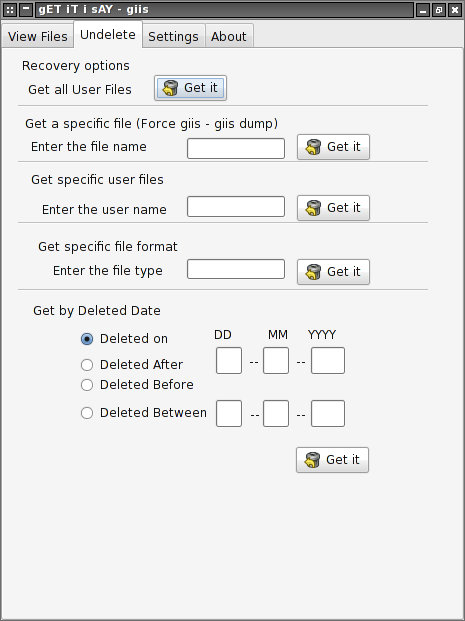
Task: Close the giis window
Action: 455,10
